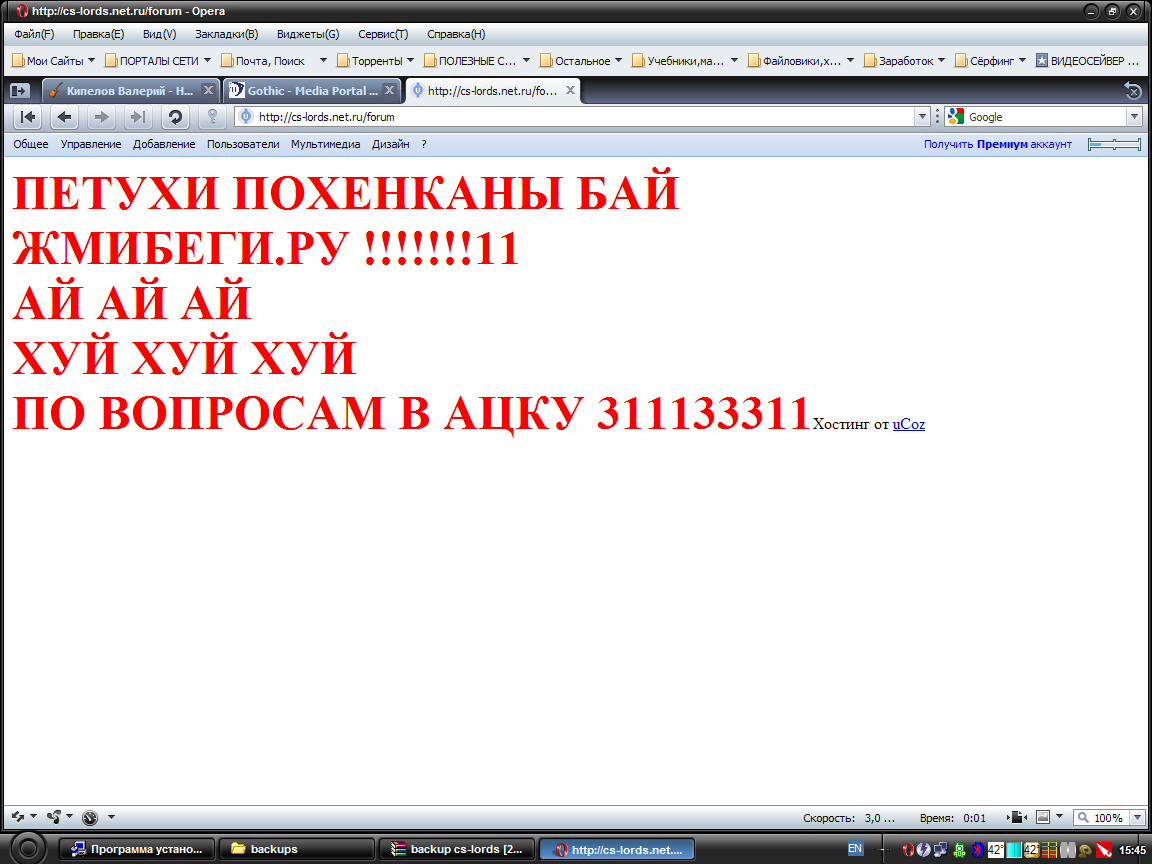Open the Файл(F) menu
The height and width of the screenshot is (864, 1152).
tap(34, 34)
